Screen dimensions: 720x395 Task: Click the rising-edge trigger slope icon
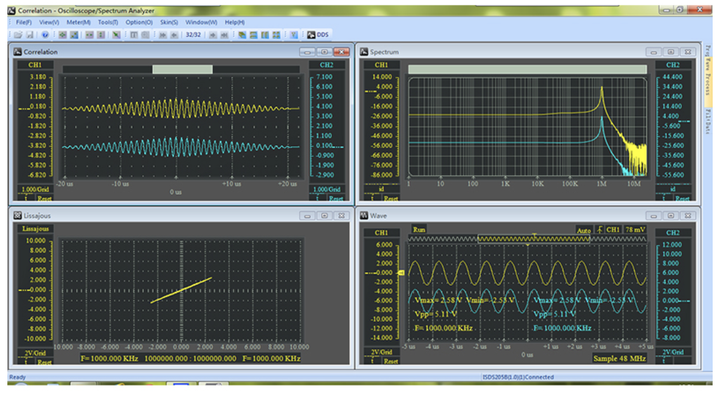click(599, 229)
